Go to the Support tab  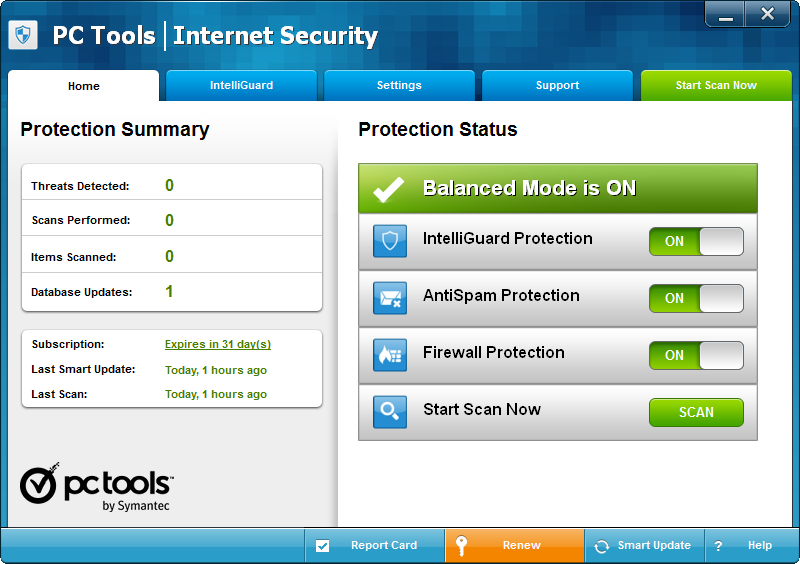coord(557,86)
